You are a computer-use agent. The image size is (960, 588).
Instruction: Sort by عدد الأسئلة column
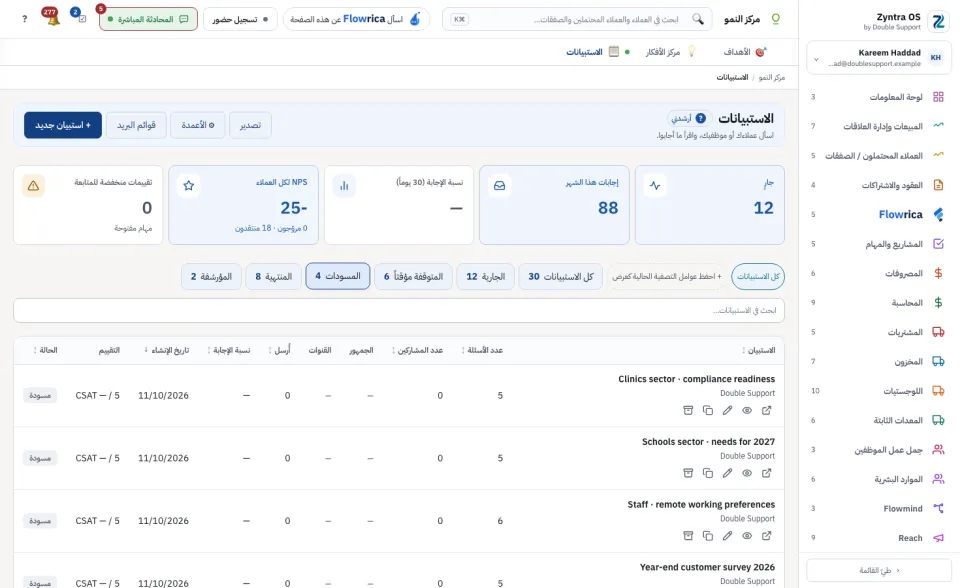pyautogui.click(x=482, y=350)
